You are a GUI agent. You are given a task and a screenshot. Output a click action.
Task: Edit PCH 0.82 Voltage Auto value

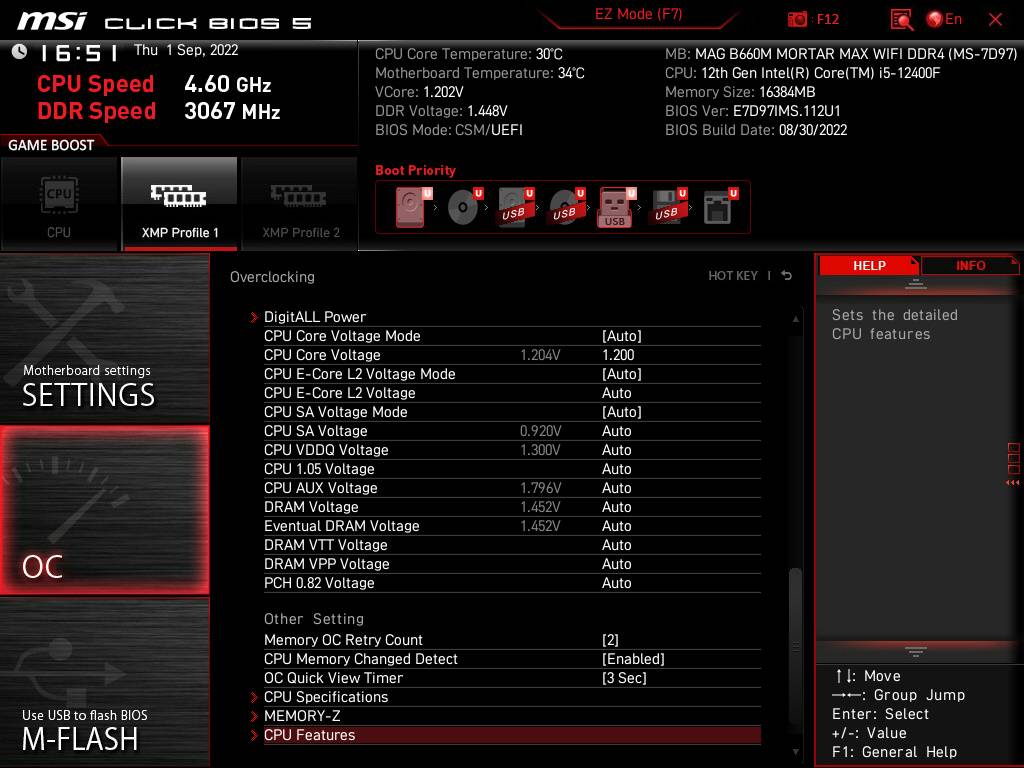pyautogui.click(x=616, y=582)
